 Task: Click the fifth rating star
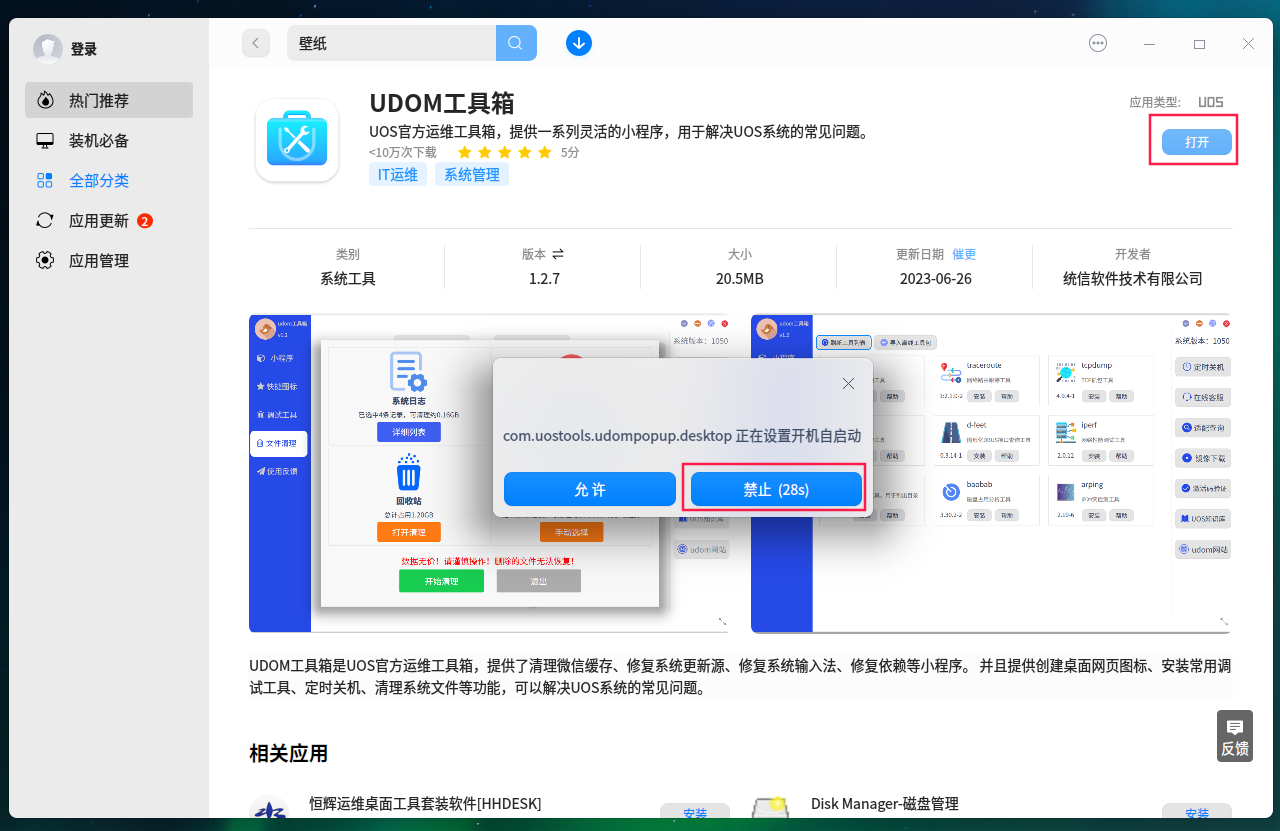[x=544, y=152]
